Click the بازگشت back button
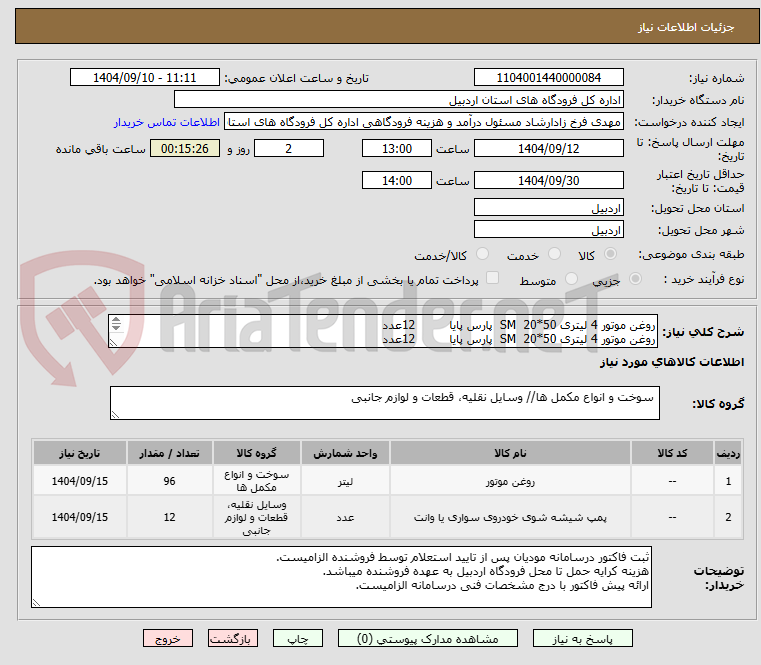761x665 pixels. point(232,638)
